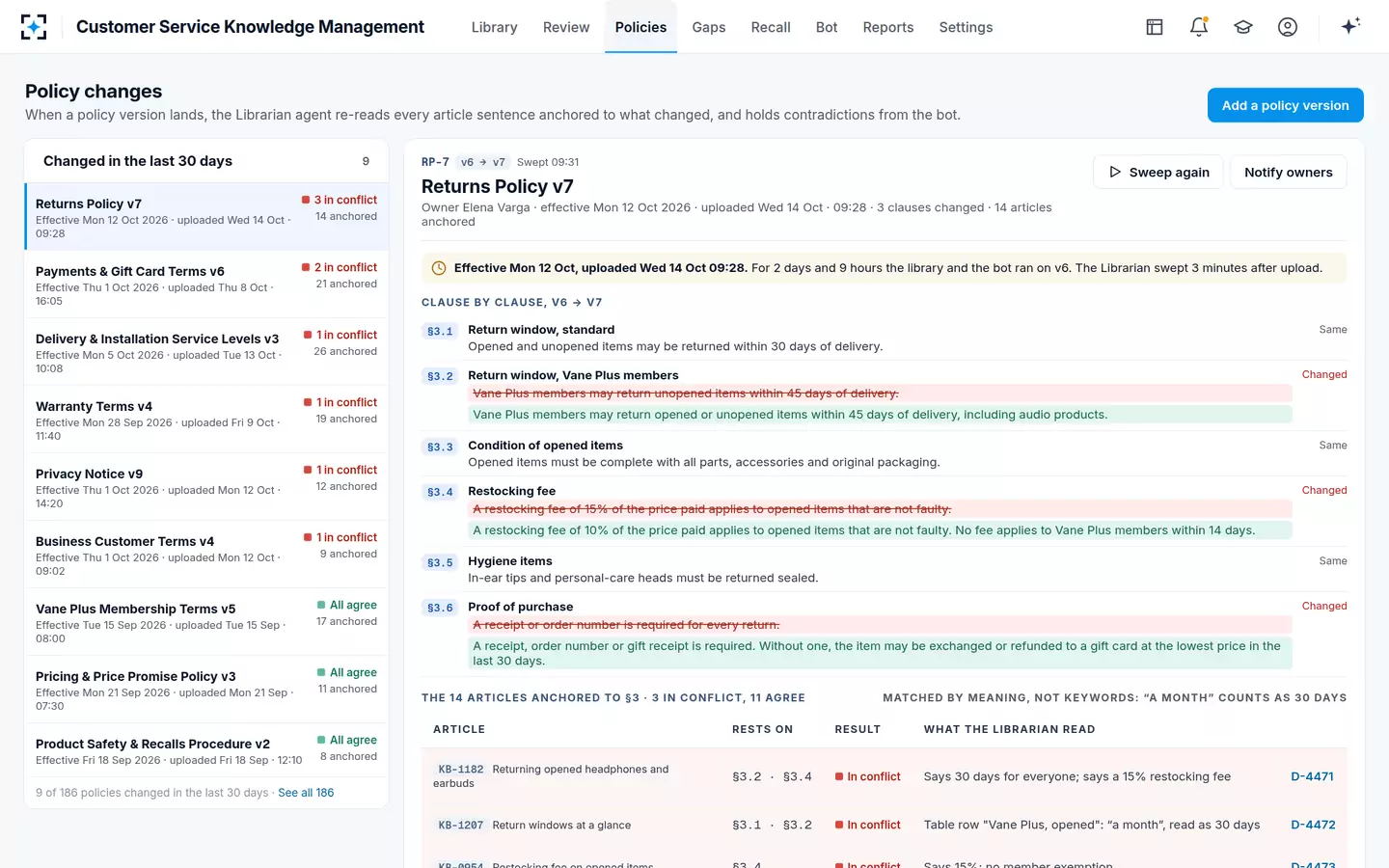Image resolution: width=1389 pixels, height=868 pixels.
Task: Switch to the Review tab
Action: pyautogui.click(x=566, y=27)
